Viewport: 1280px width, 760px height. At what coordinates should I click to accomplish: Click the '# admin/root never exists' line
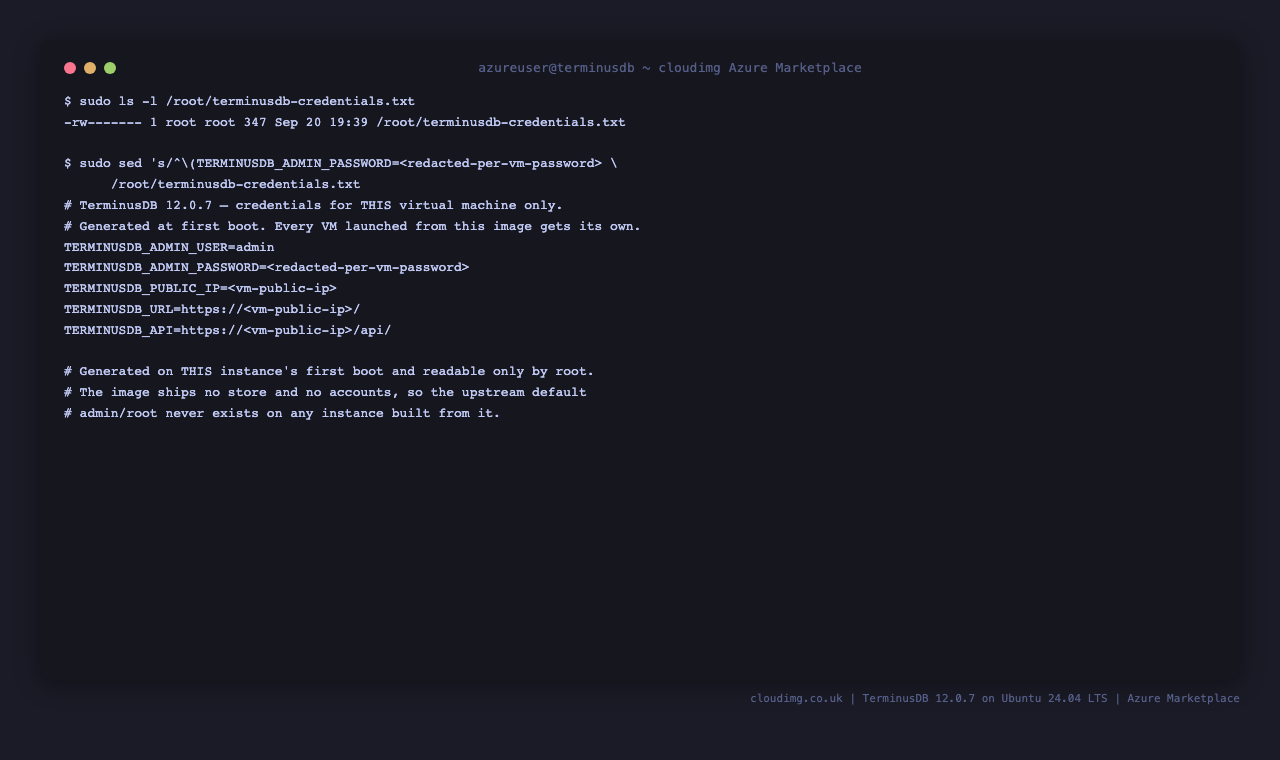[x=282, y=414]
